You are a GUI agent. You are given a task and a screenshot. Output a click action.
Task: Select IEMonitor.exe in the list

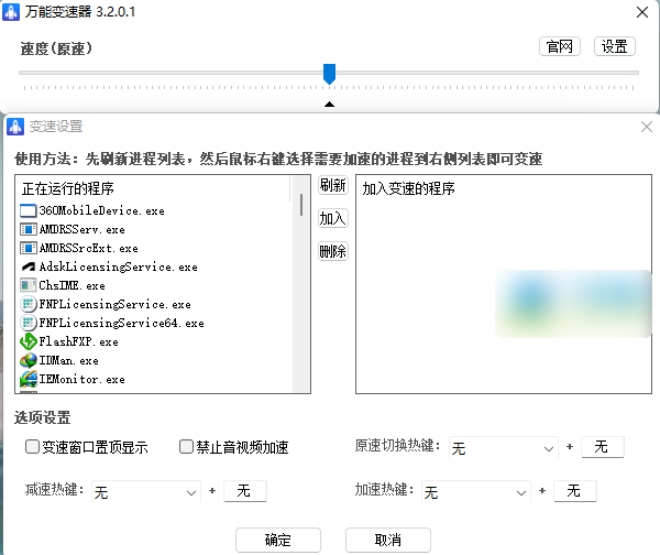(82, 379)
